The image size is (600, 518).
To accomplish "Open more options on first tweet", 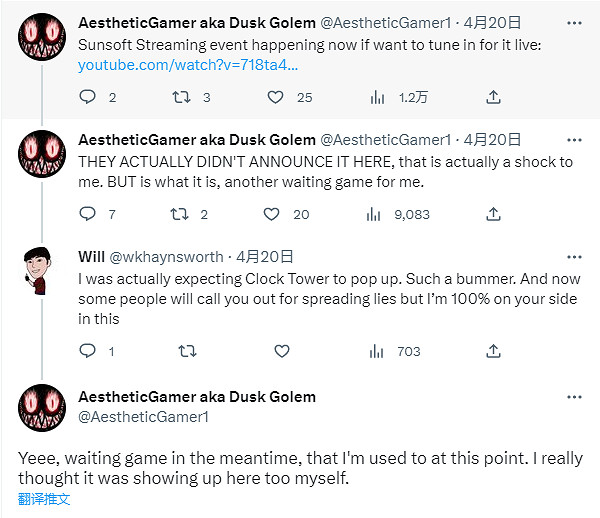I will click(x=575, y=23).
